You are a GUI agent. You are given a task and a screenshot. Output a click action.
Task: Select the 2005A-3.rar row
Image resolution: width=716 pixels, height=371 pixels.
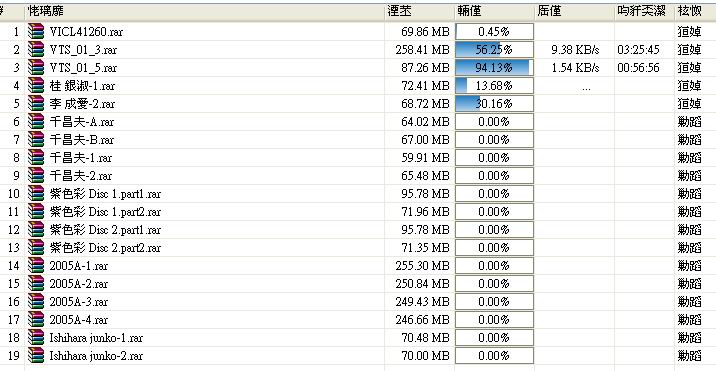click(x=358, y=302)
